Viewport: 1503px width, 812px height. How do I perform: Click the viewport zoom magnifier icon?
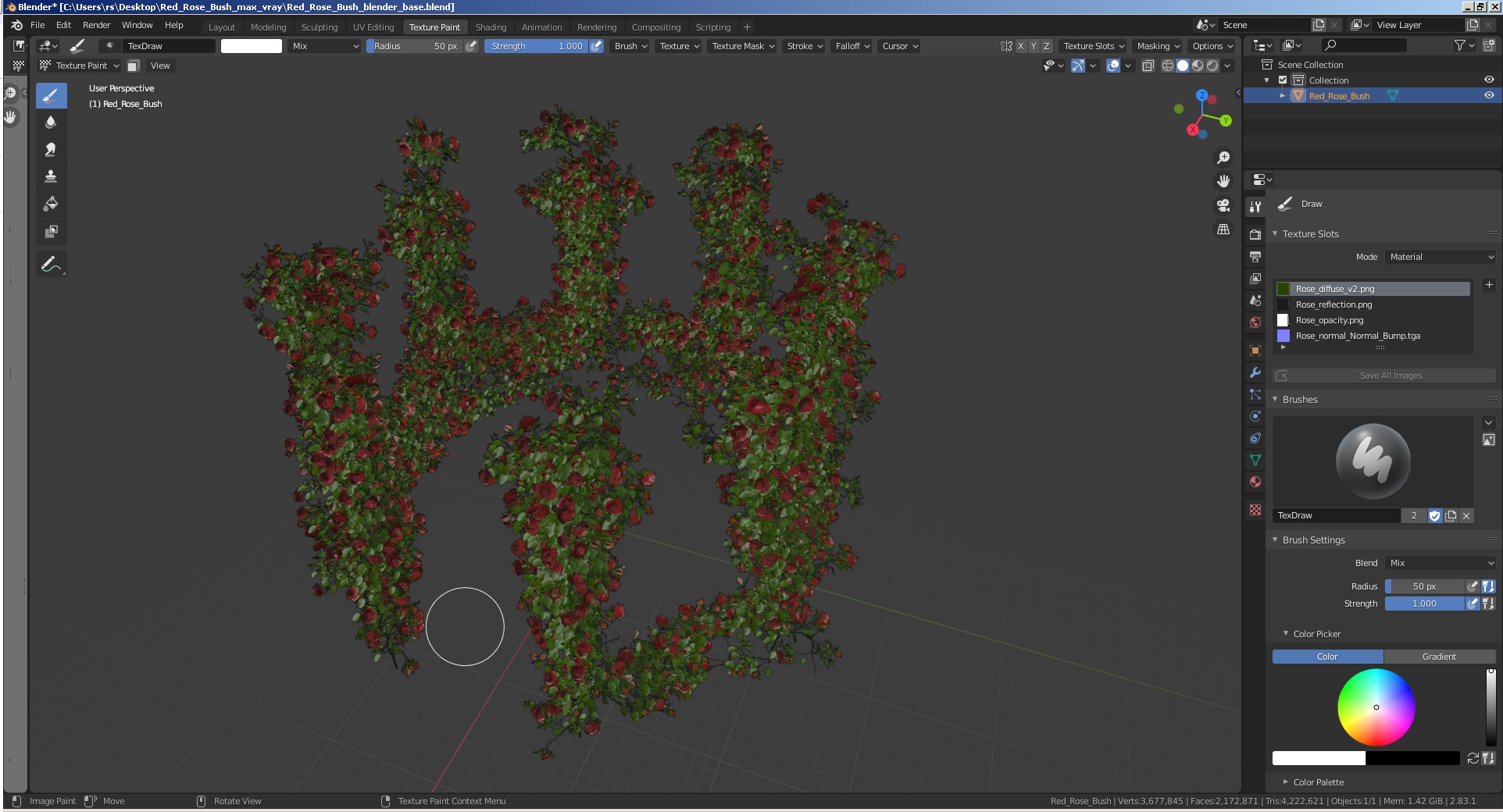click(x=1223, y=158)
